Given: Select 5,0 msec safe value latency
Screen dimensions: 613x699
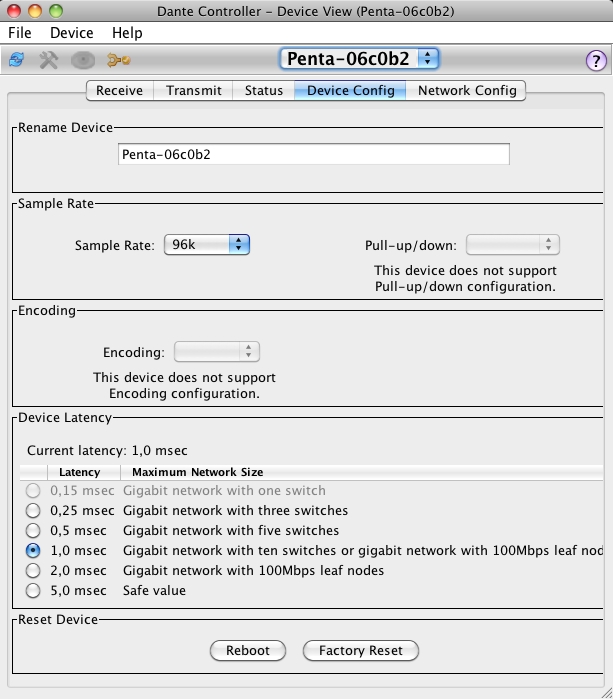Looking at the screenshot, I should coord(34,591).
